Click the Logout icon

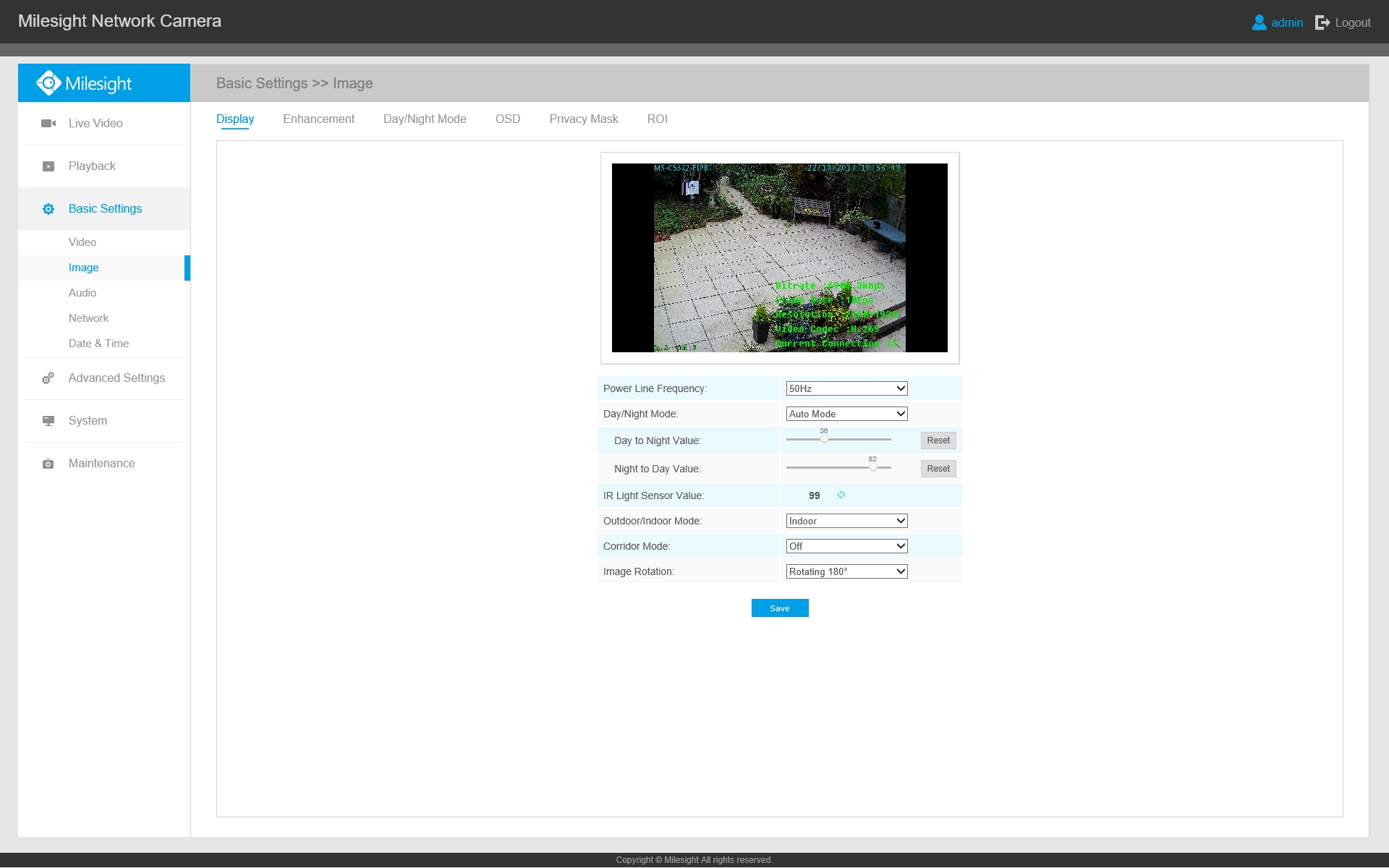pyautogui.click(x=1322, y=22)
